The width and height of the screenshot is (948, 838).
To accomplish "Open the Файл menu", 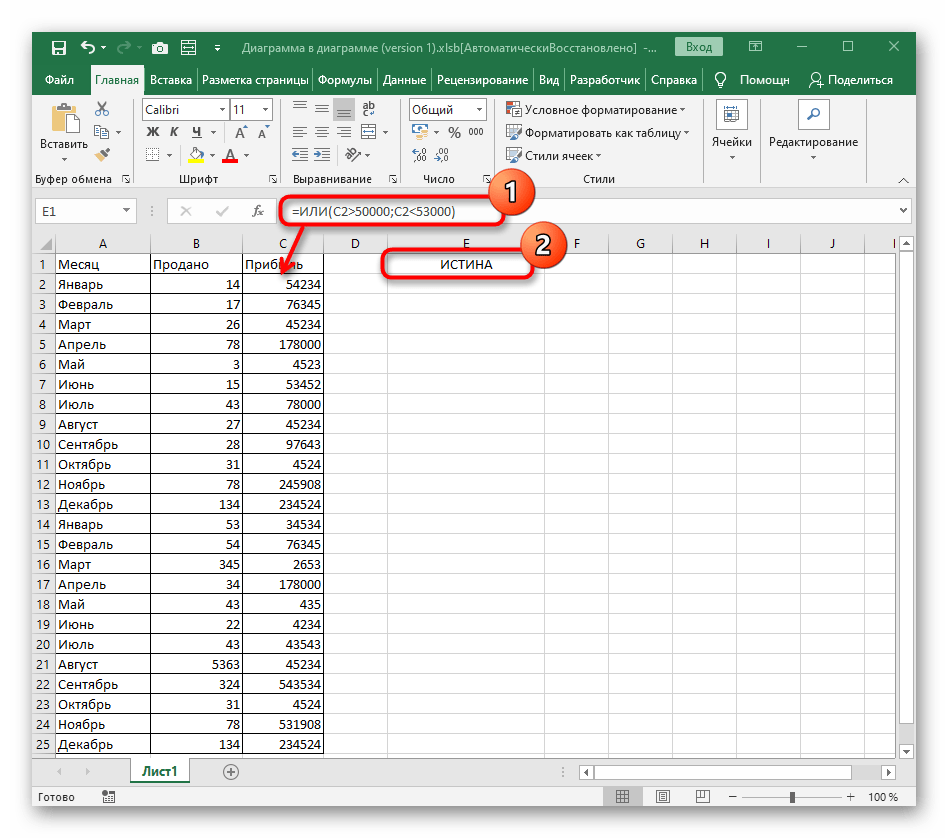I will click(x=59, y=80).
